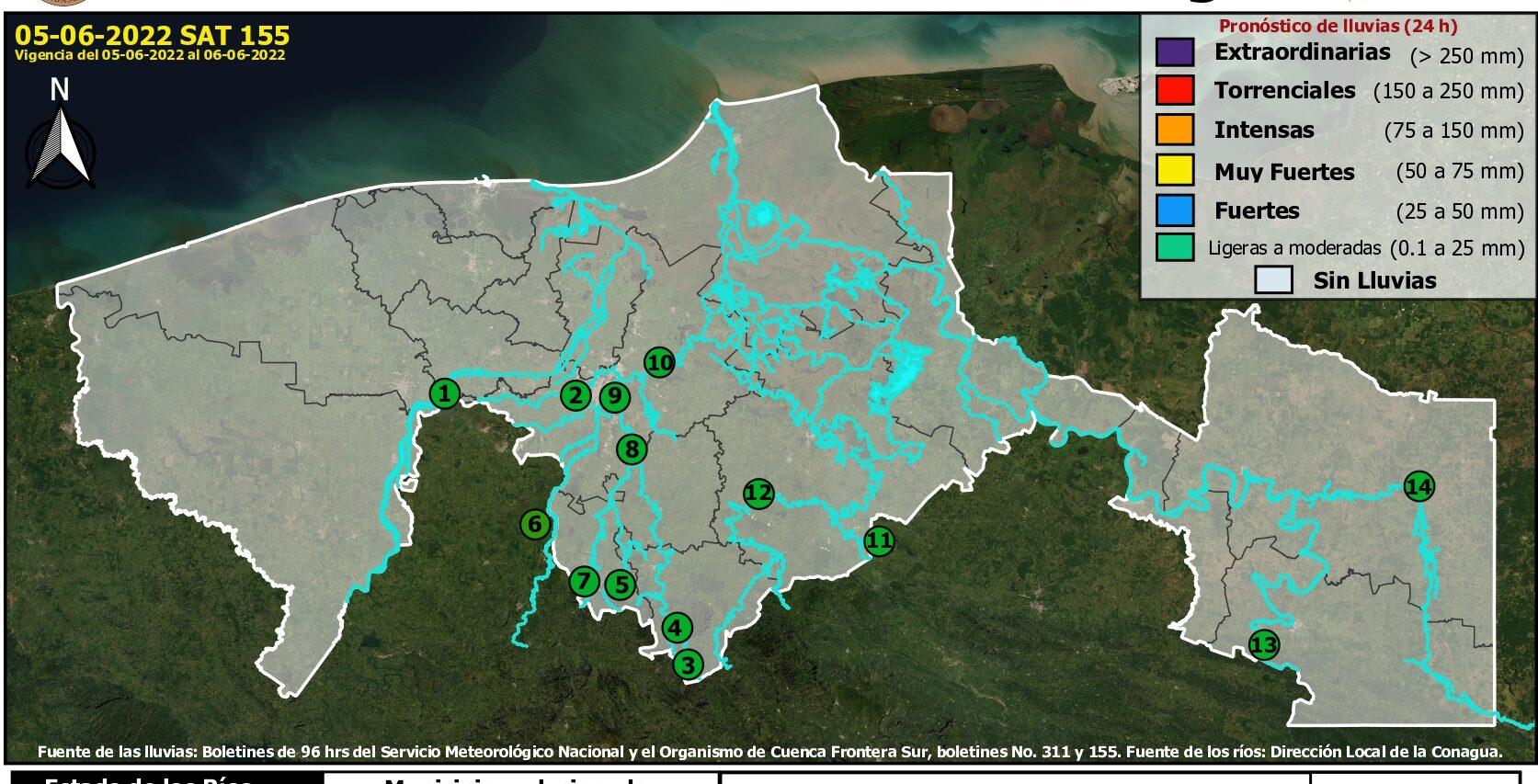Click the green marker labeled 14
This screenshot has height=784, width=1538.
(x=1418, y=486)
